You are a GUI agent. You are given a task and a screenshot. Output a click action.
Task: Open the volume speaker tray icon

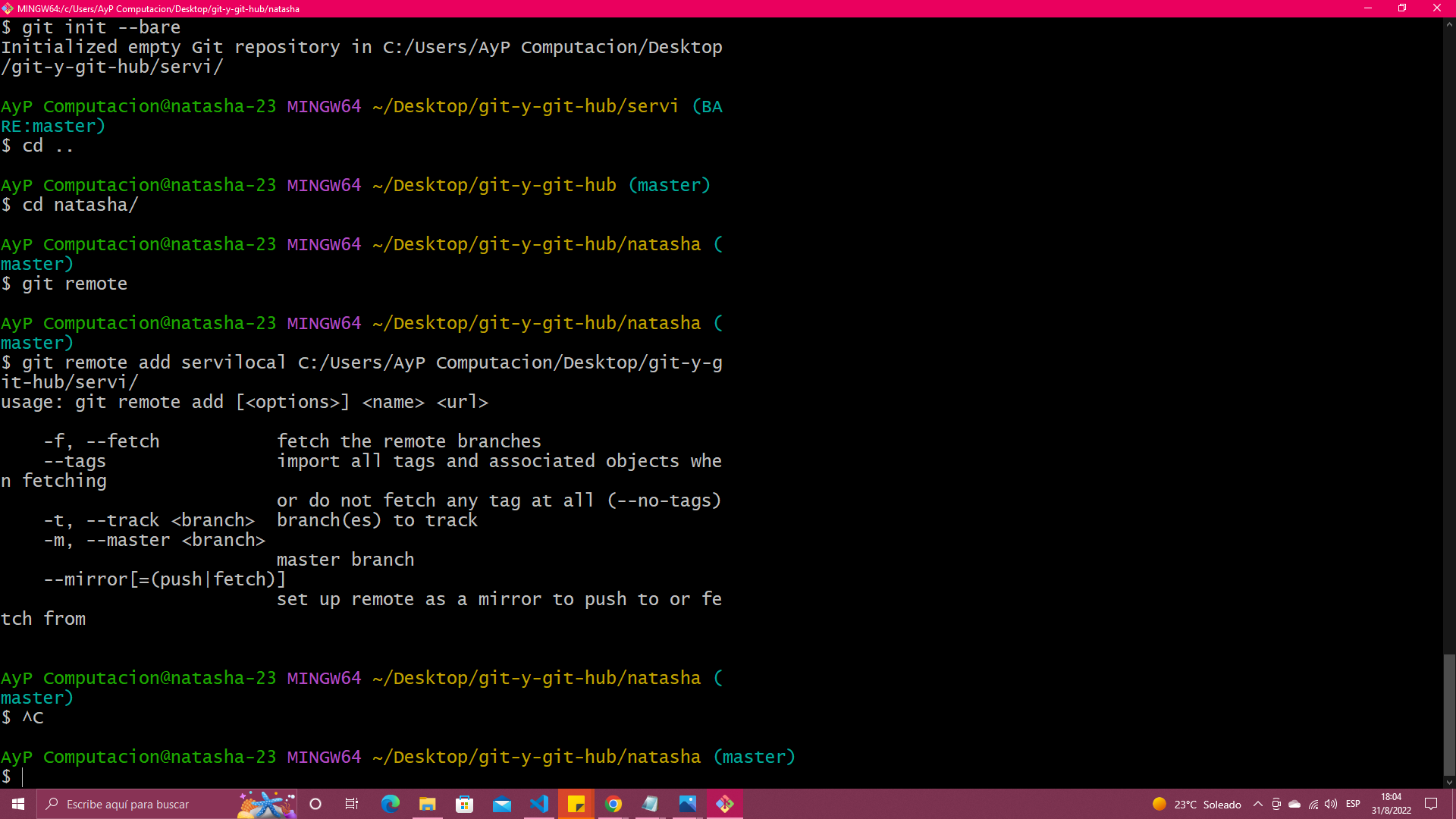coord(1331,805)
